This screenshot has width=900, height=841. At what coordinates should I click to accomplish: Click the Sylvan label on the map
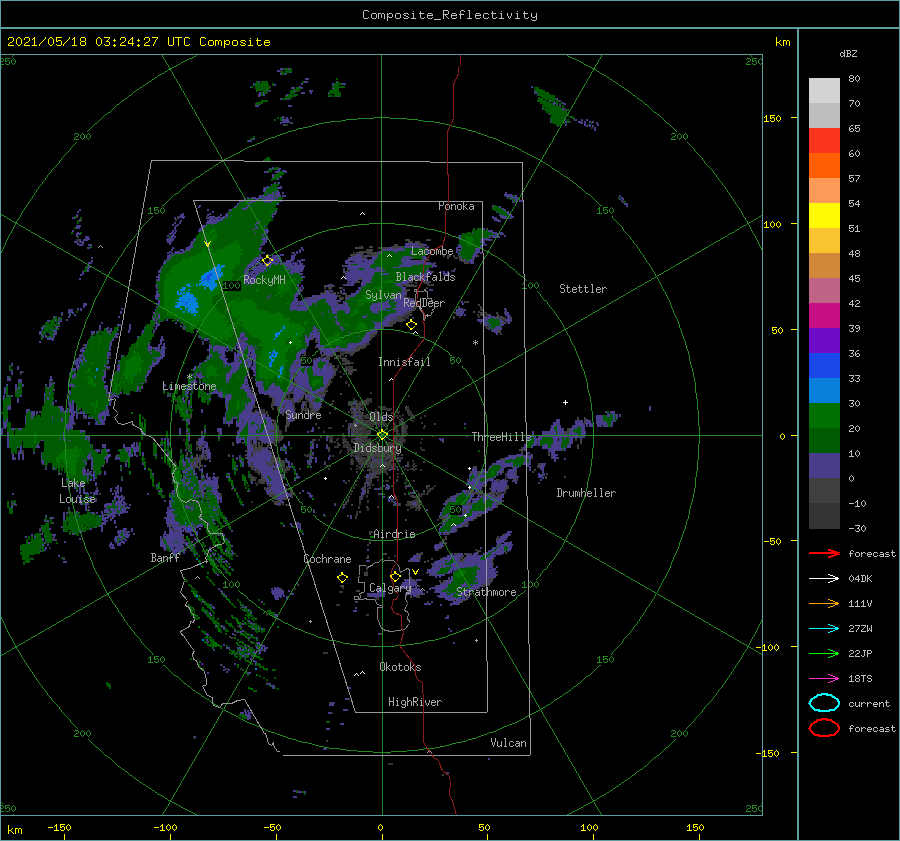[x=383, y=295]
